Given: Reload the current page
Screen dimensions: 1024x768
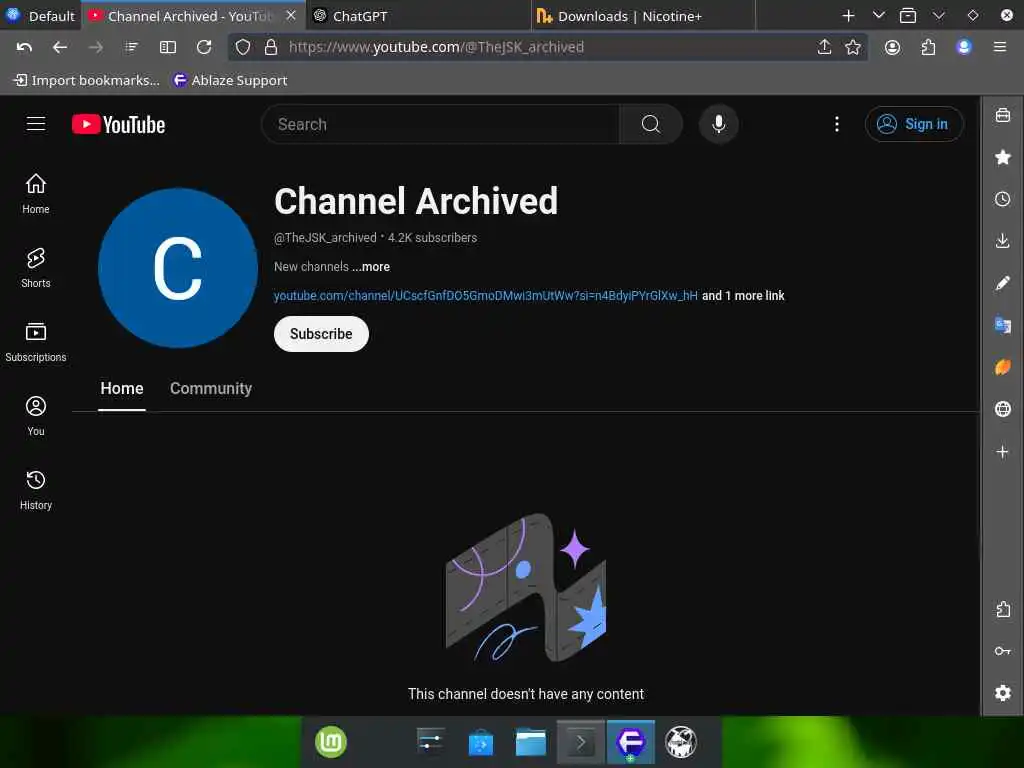Looking at the screenshot, I should (204, 47).
